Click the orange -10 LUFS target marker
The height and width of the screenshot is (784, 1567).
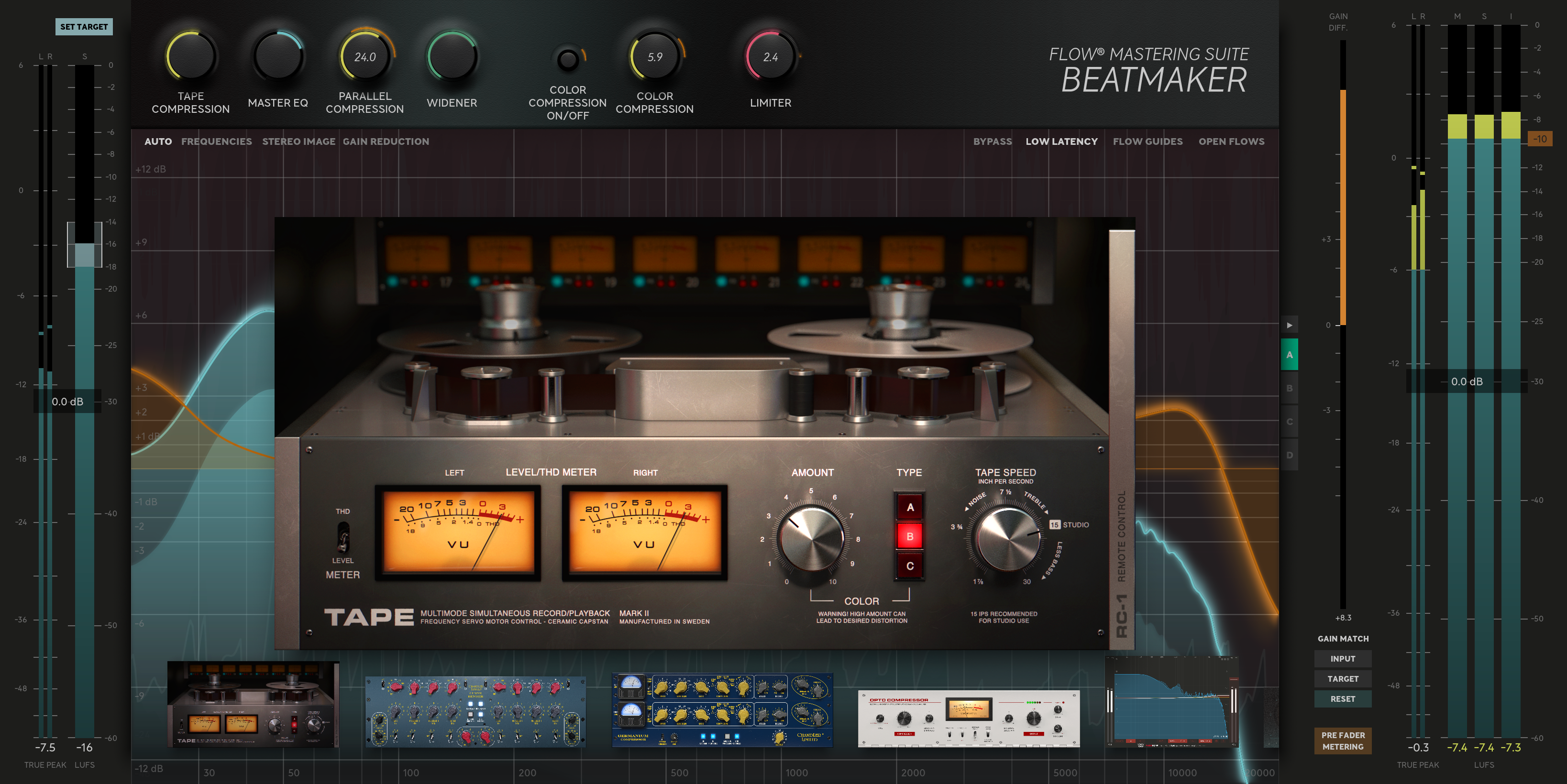coord(1540,139)
